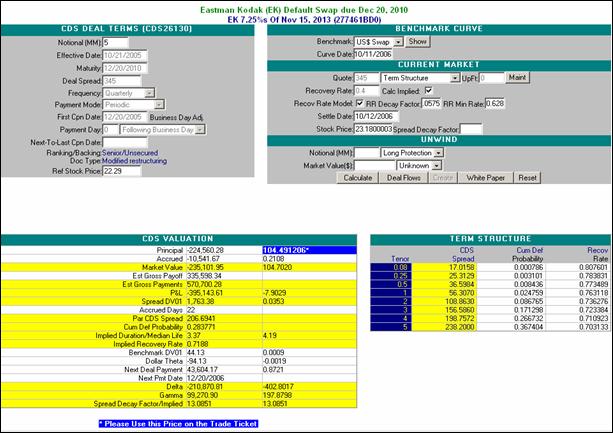
Task: Click the Please Use this Price note
Action: pyautogui.click(x=178, y=424)
